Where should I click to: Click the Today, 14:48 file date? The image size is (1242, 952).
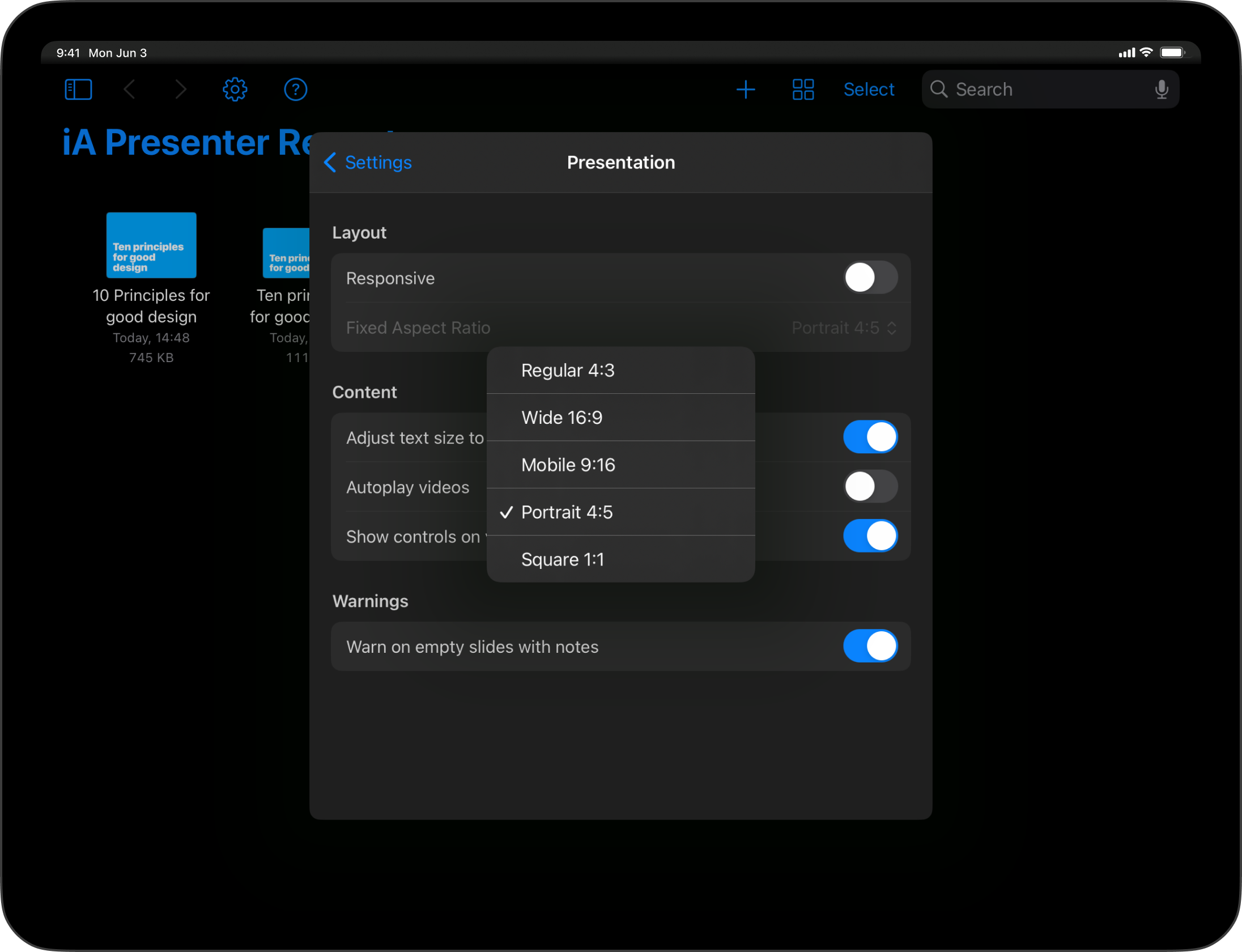[151, 338]
